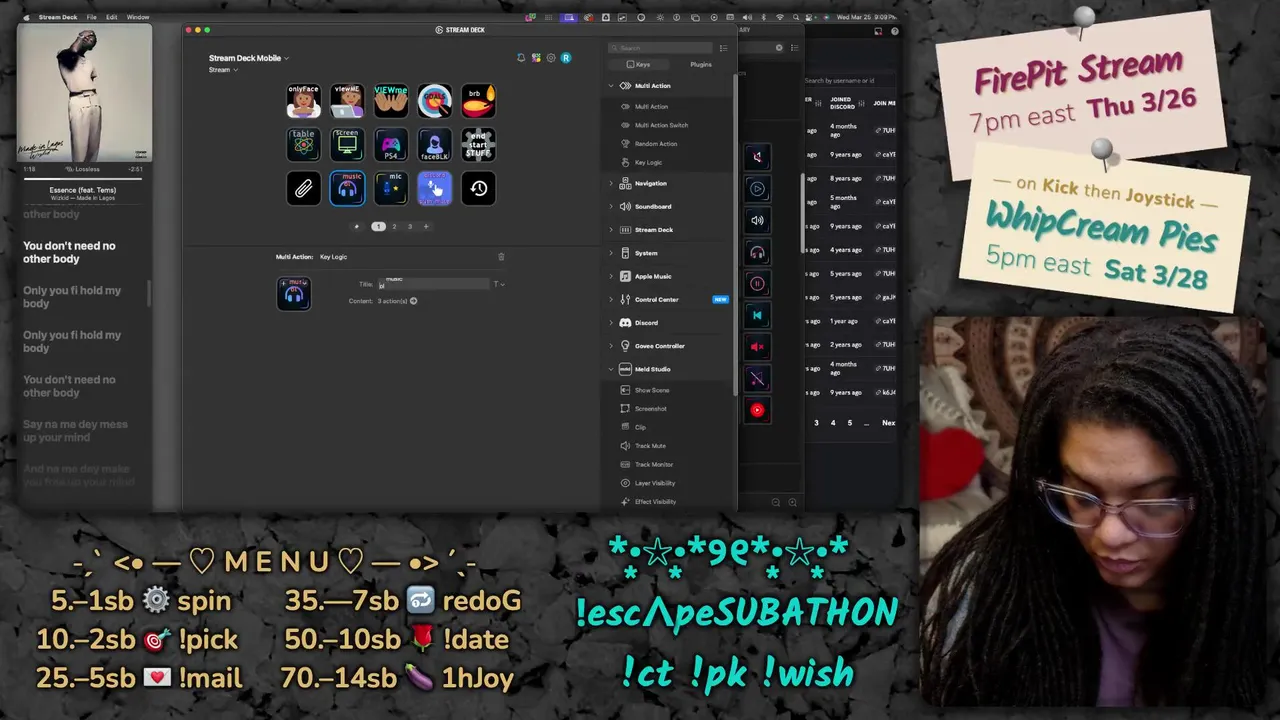Go to key page 3
Screen dimensions: 1280x720
(409, 226)
